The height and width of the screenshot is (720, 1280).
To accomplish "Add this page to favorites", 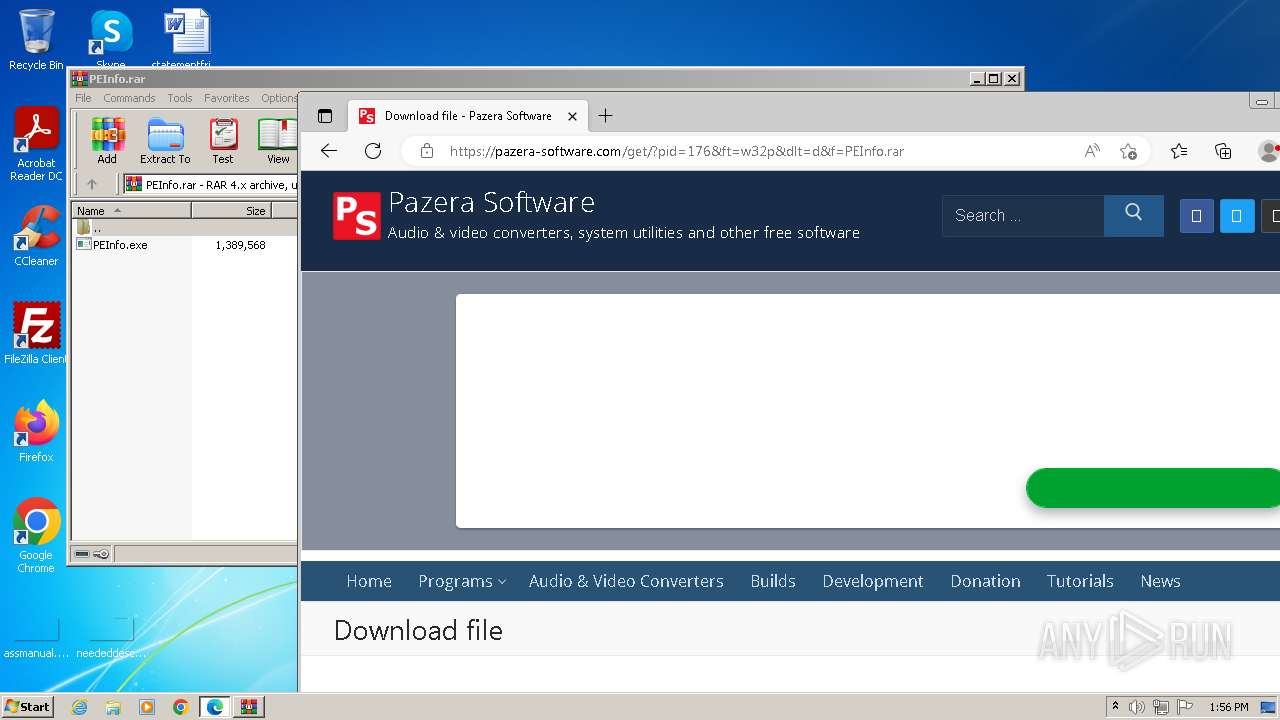I will point(1129,151).
